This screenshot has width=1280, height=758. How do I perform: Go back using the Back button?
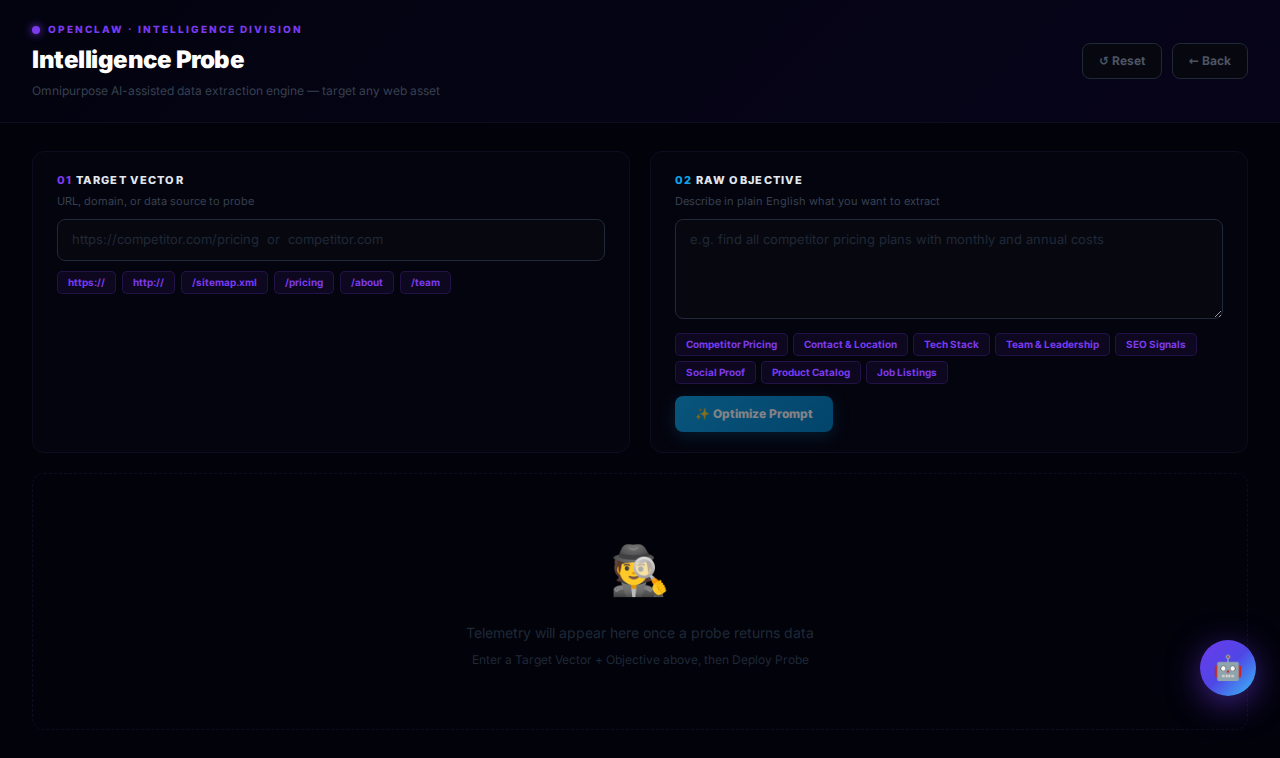coord(1209,61)
